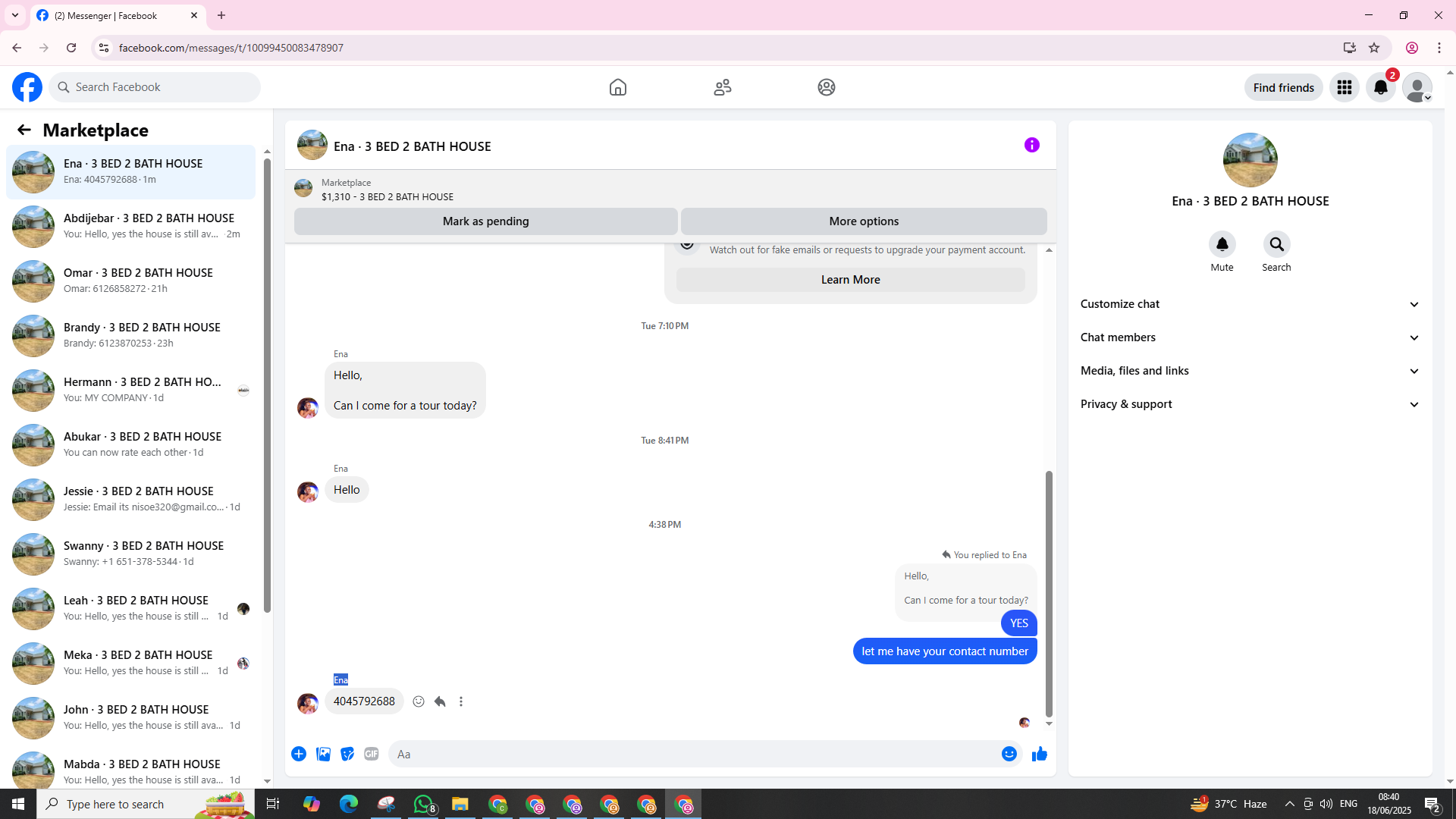This screenshot has height=819, width=1456.
Task: Expand Media, files and links section
Action: tap(1250, 371)
